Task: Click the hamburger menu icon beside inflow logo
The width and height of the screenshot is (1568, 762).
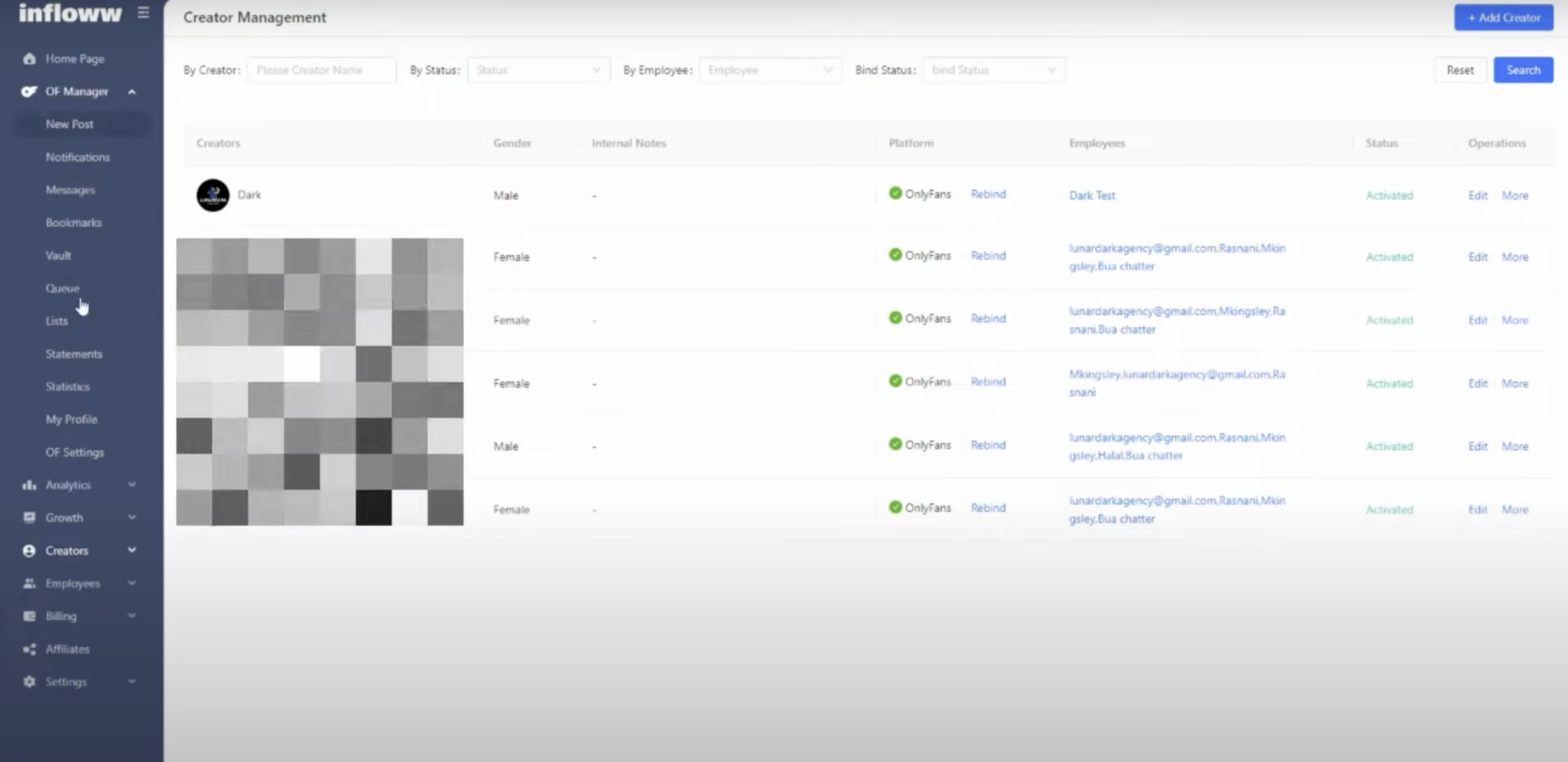Action: click(x=143, y=13)
